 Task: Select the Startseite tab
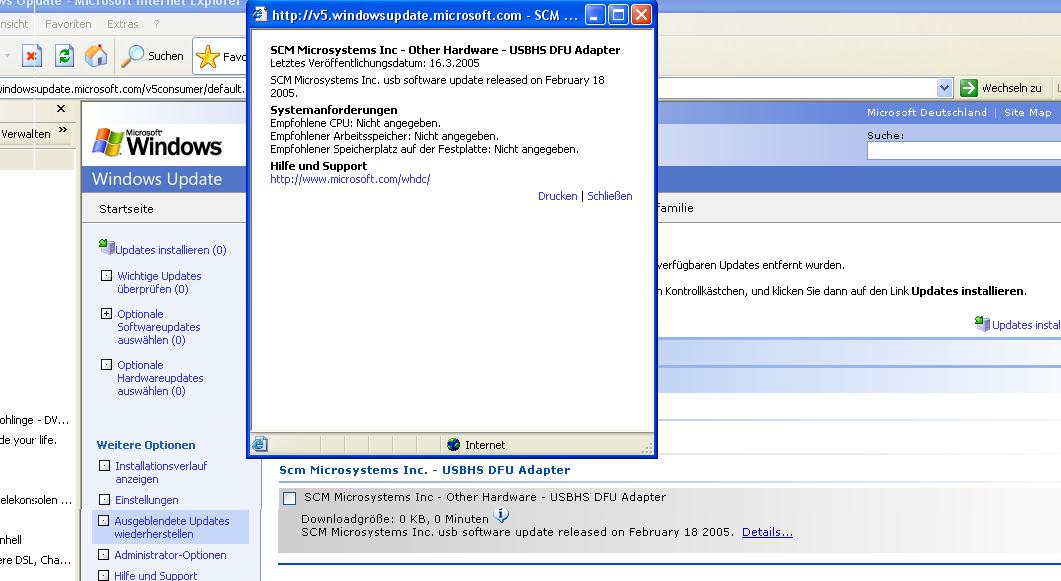click(127, 209)
